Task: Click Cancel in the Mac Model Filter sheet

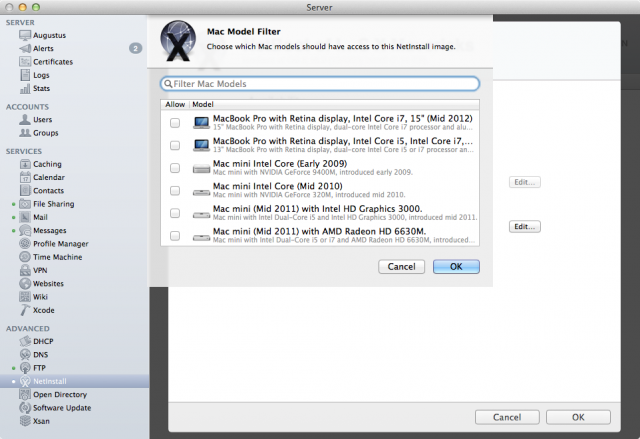Action: coord(401,267)
